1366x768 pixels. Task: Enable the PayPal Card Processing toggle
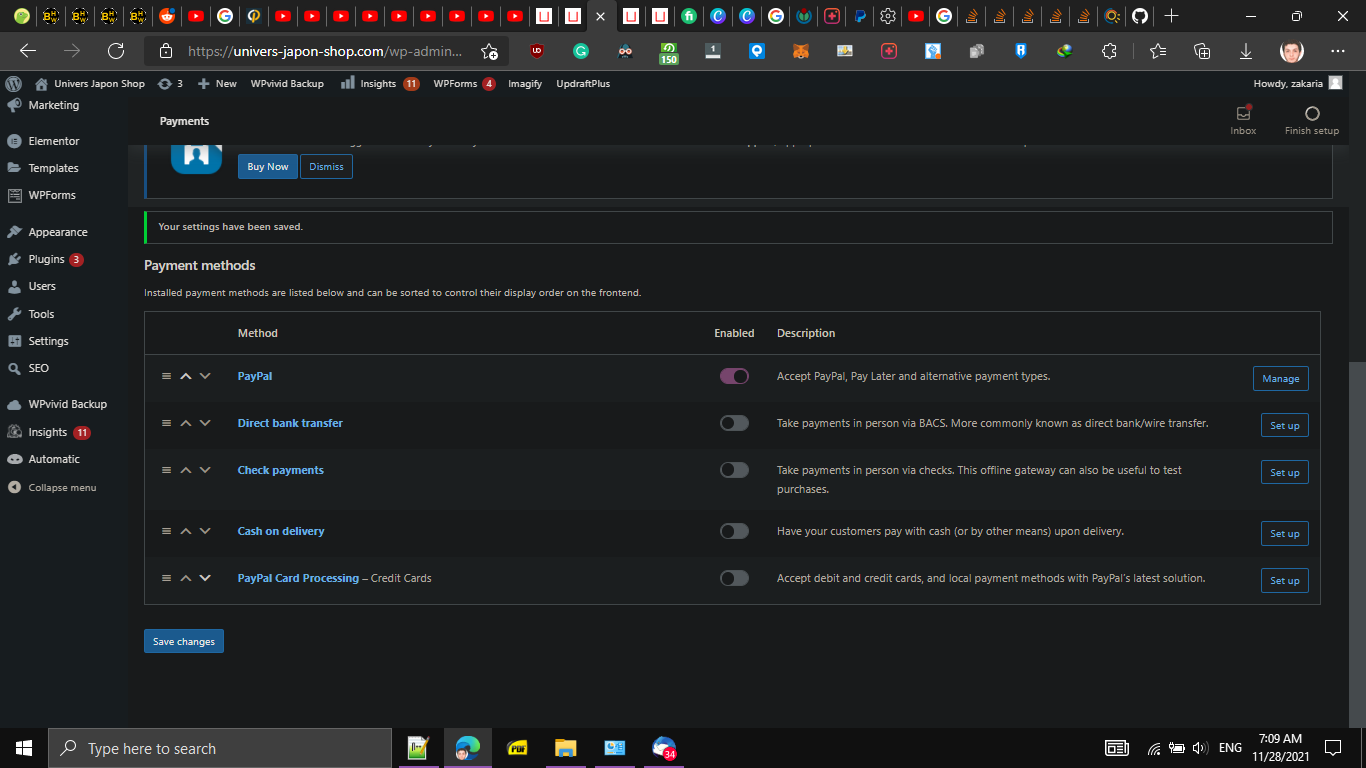(x=734, y=578)
